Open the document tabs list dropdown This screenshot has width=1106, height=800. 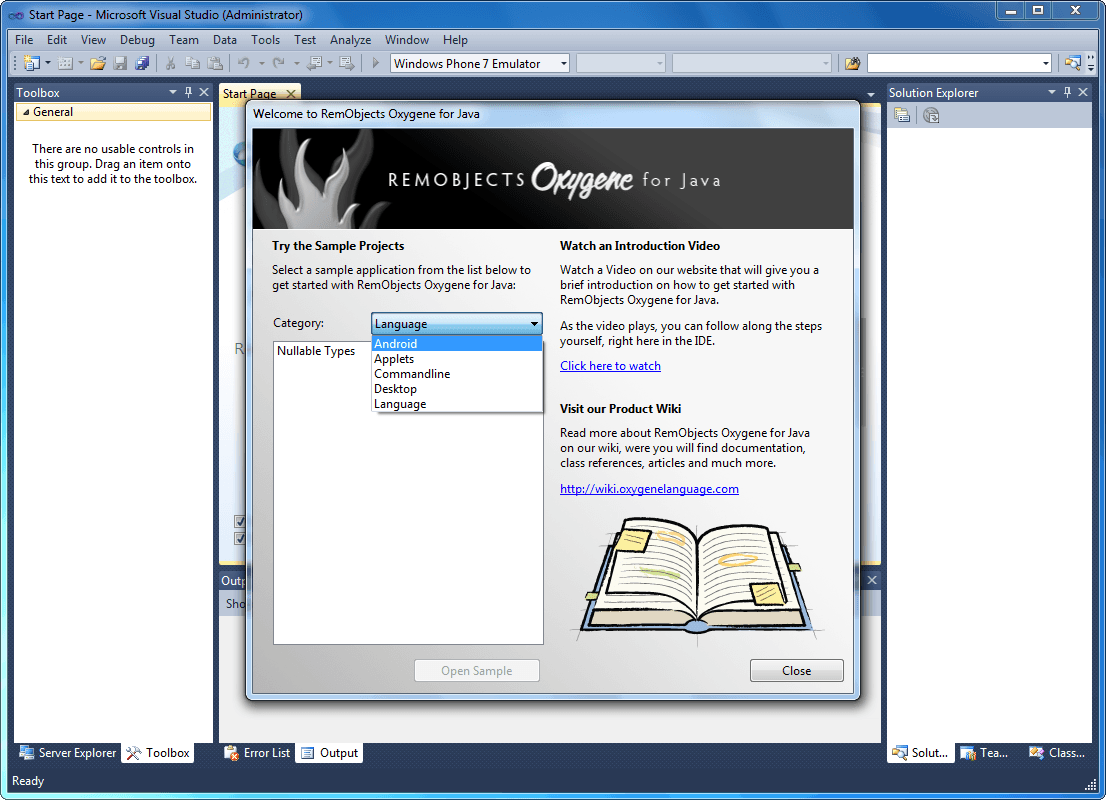click(x=871, y=95)
